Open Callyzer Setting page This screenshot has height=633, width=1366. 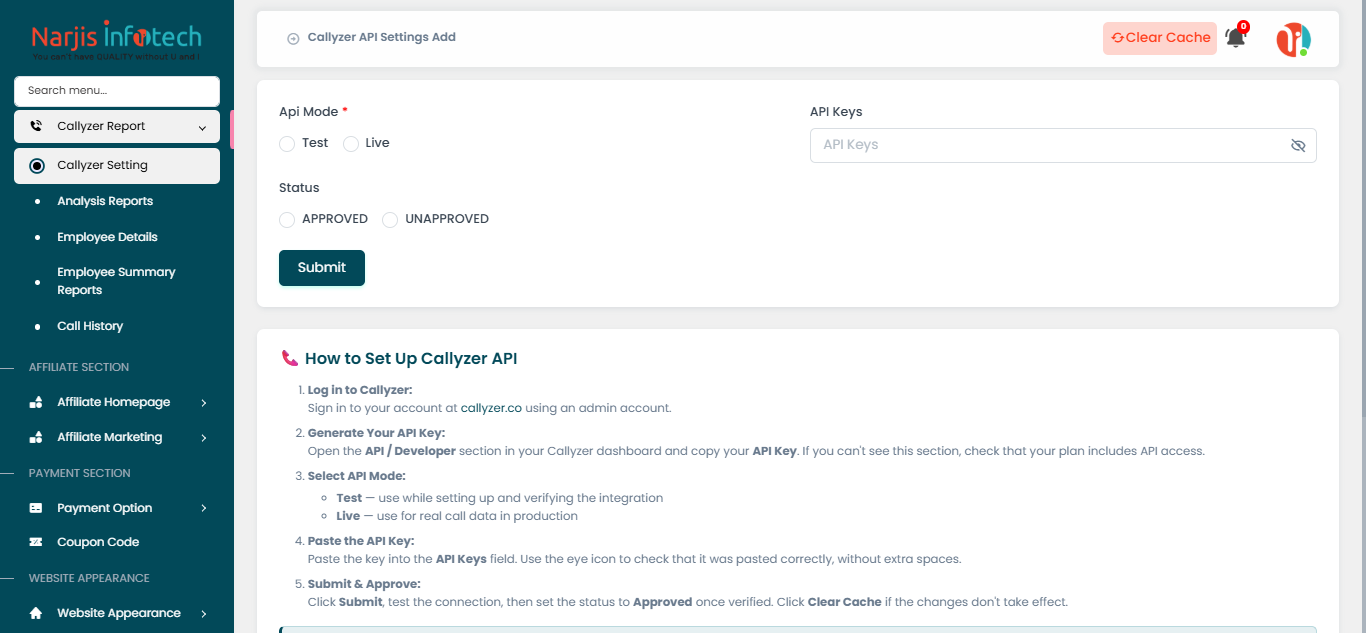(x=117, y=166)
